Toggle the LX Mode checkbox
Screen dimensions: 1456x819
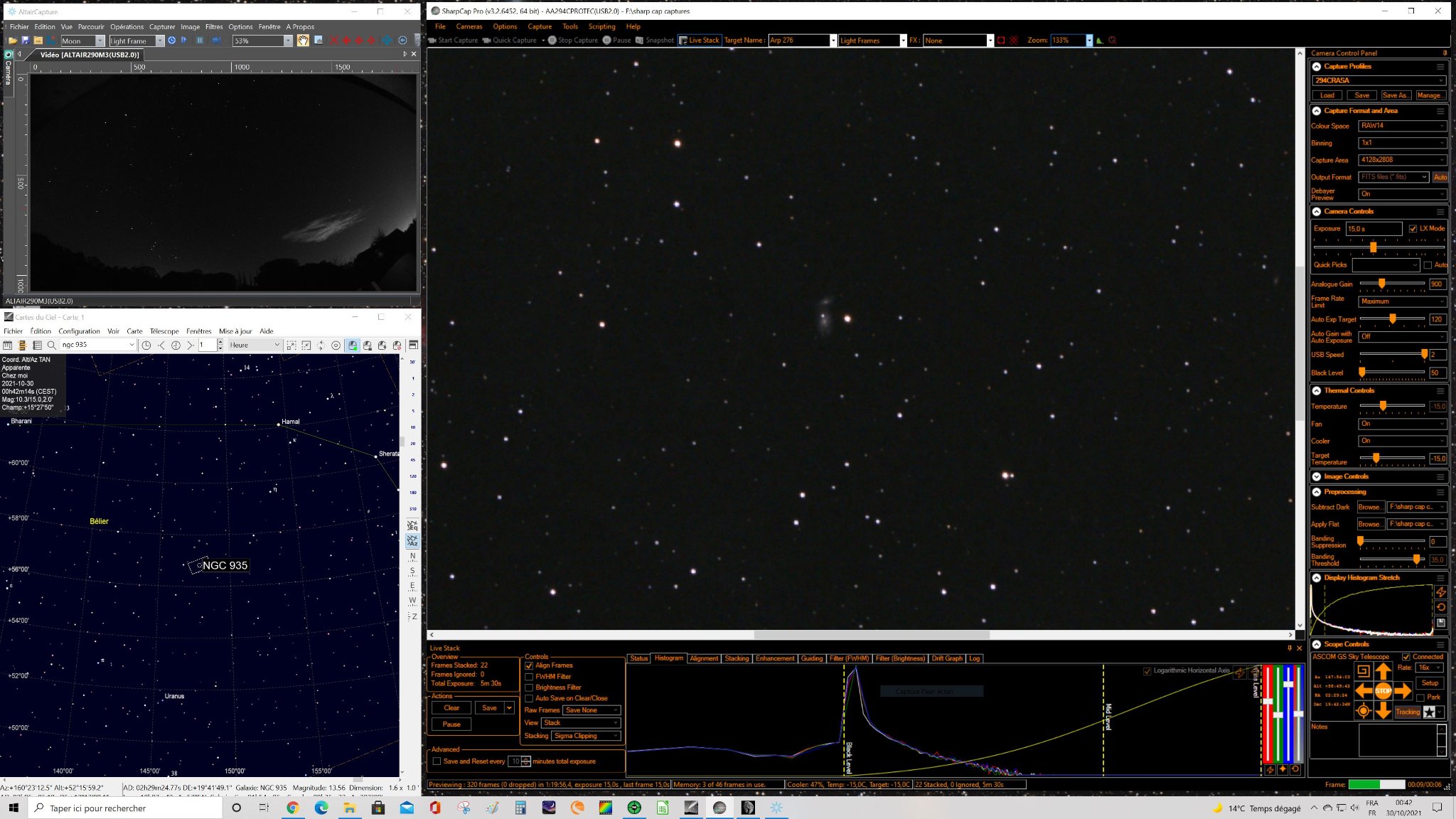(1413, 229)
